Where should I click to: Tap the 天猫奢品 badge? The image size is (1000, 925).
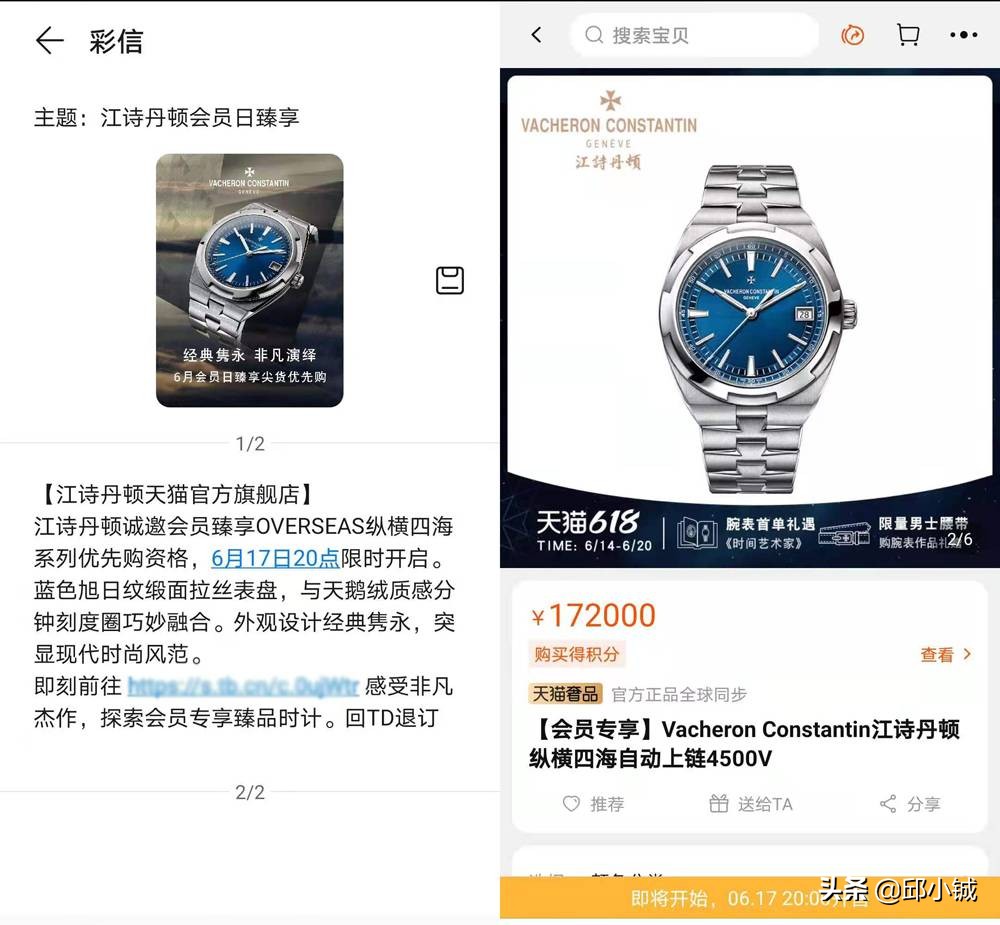tap(565, 693)
